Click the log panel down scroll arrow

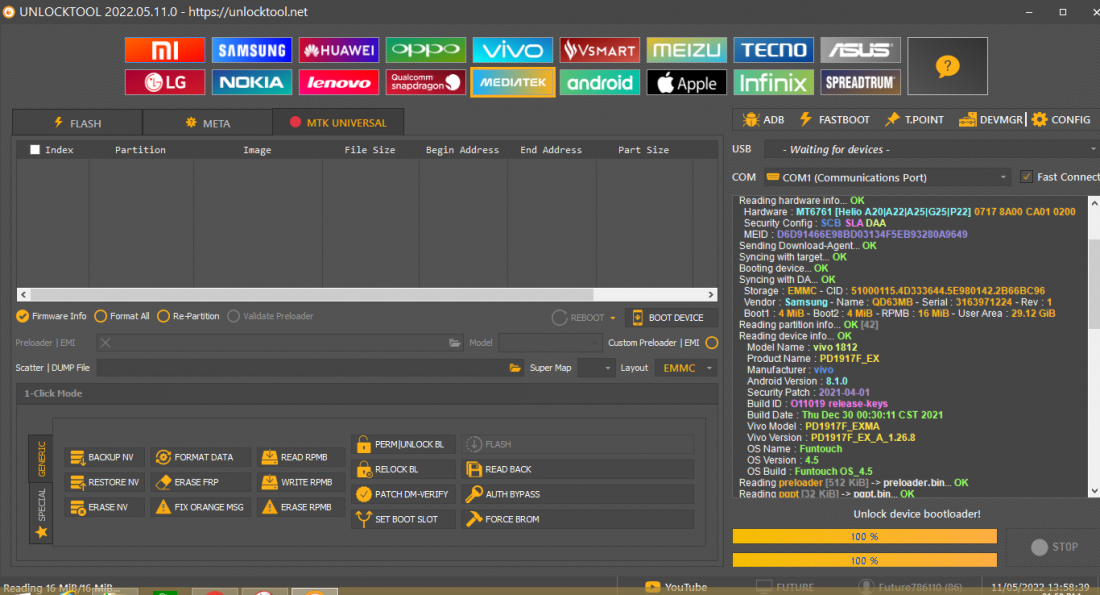[1094, 492]
